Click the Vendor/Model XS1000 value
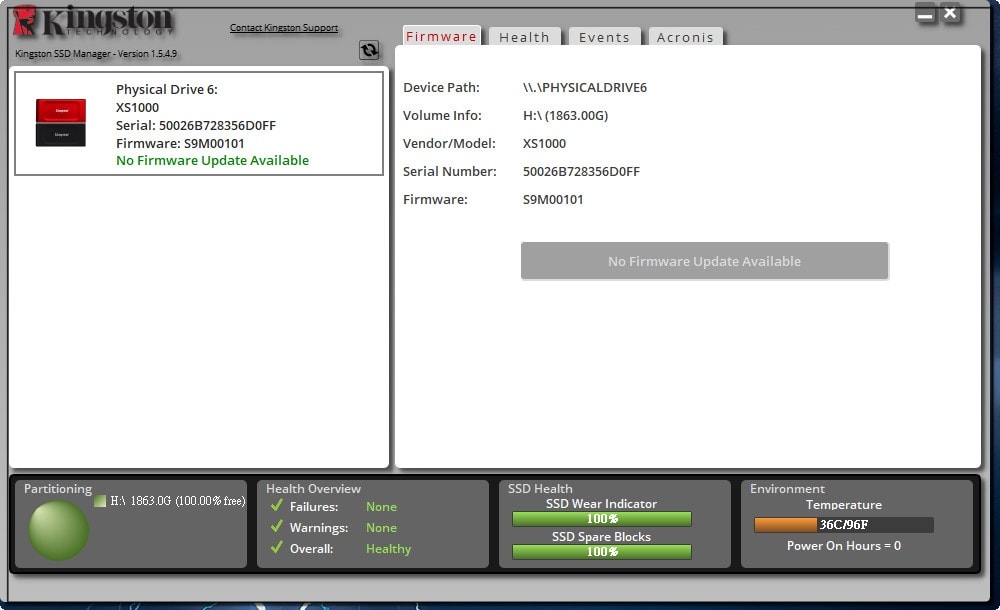The width and height of the screenshot is (1000, 610). [x=544, y=144]
